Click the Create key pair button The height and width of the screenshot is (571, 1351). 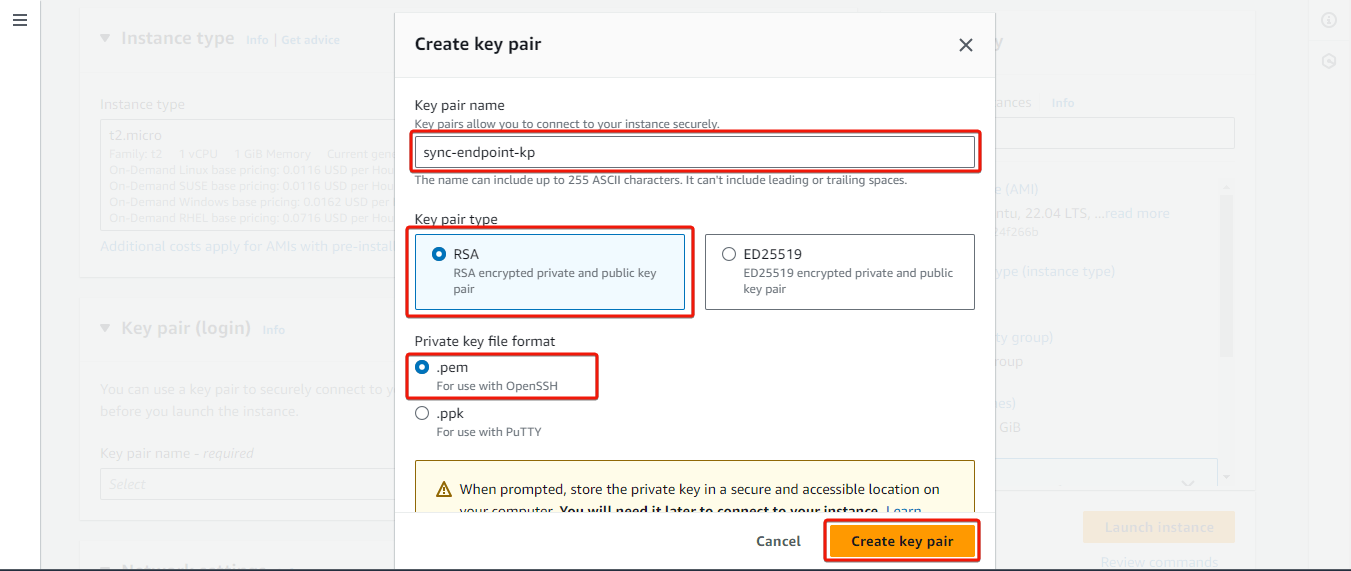(902, 541)
